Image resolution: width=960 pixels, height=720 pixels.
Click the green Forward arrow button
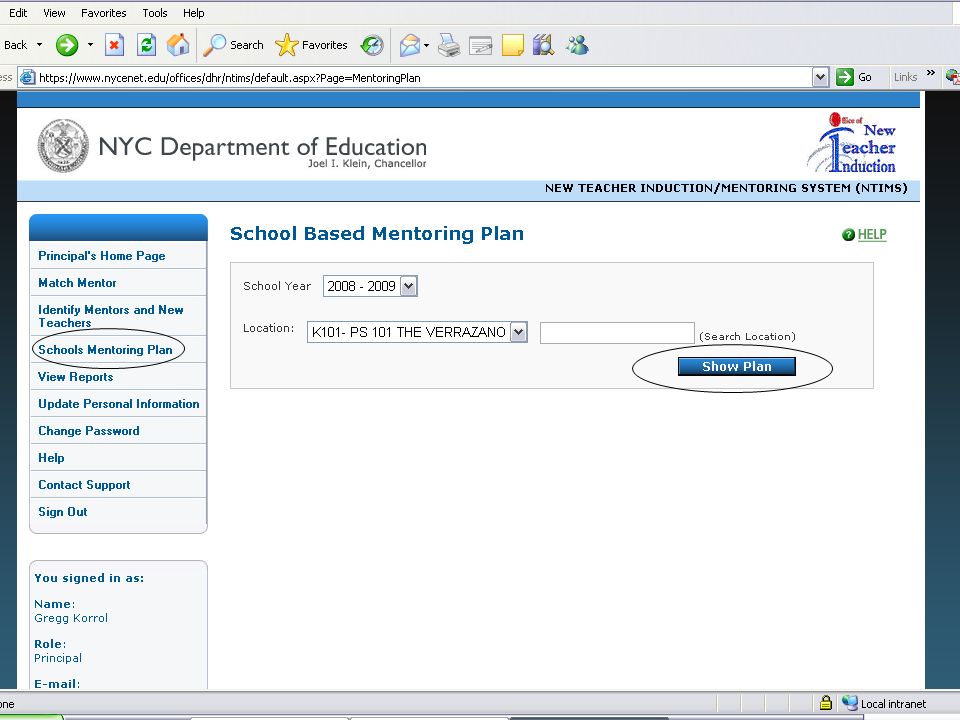tap(67, 45)
